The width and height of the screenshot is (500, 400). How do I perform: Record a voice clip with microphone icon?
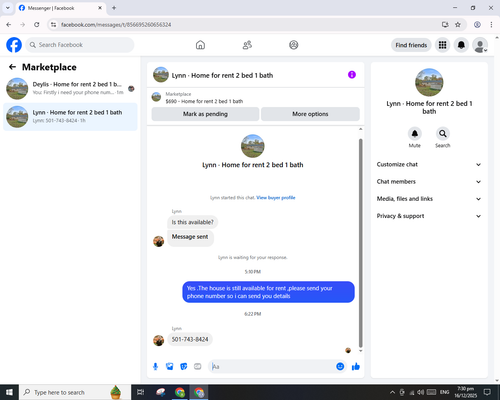point(155,367)
